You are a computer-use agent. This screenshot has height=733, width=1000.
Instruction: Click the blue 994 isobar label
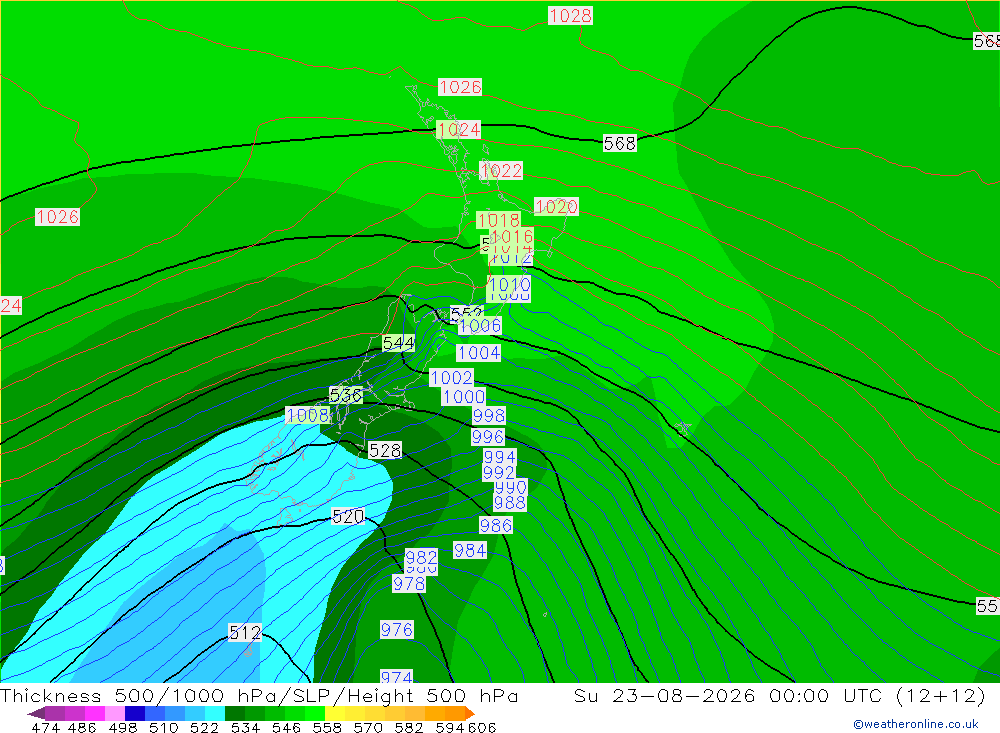pyautogui.click(x=499, y=457)
